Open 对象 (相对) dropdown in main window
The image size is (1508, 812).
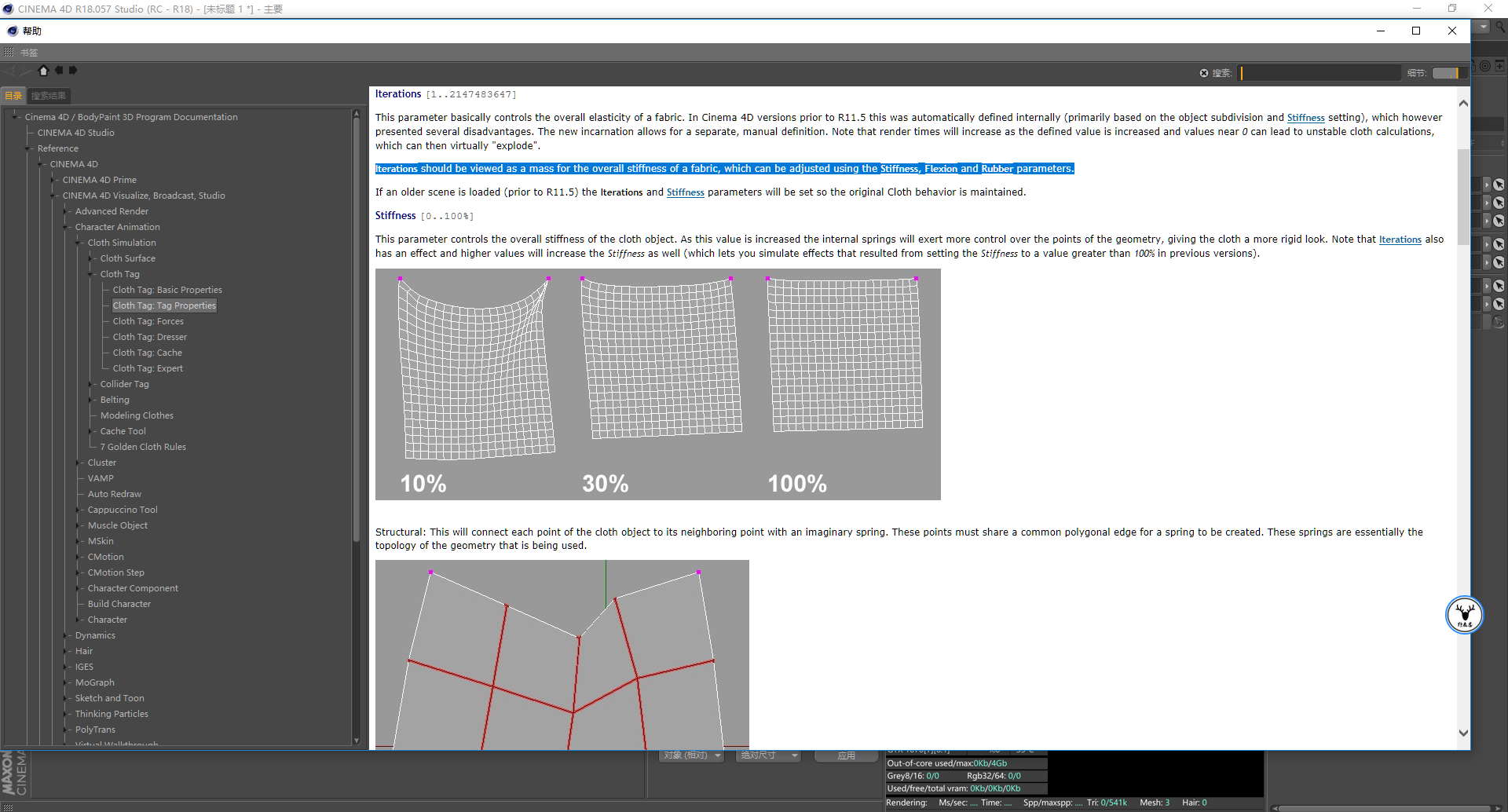[x=691, y=755]
